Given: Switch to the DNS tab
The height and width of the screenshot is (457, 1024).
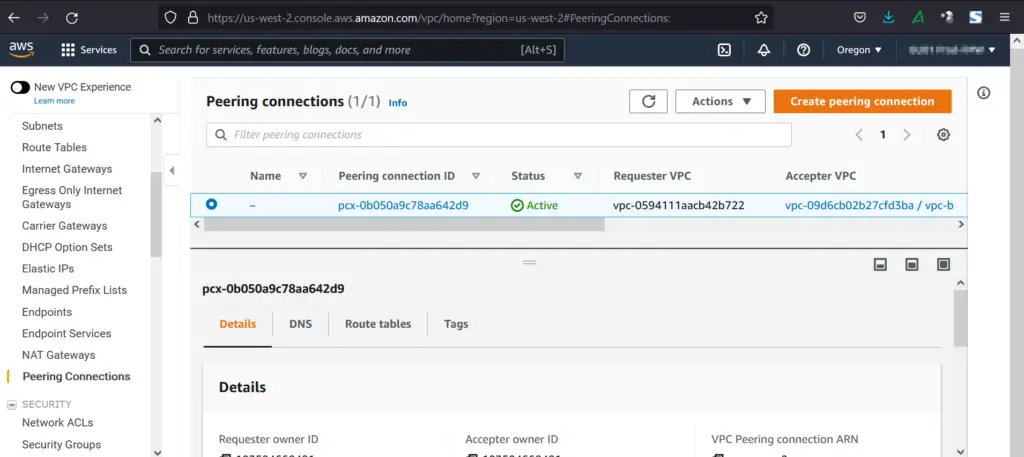Looking at the screenshot, I should 300,324.
